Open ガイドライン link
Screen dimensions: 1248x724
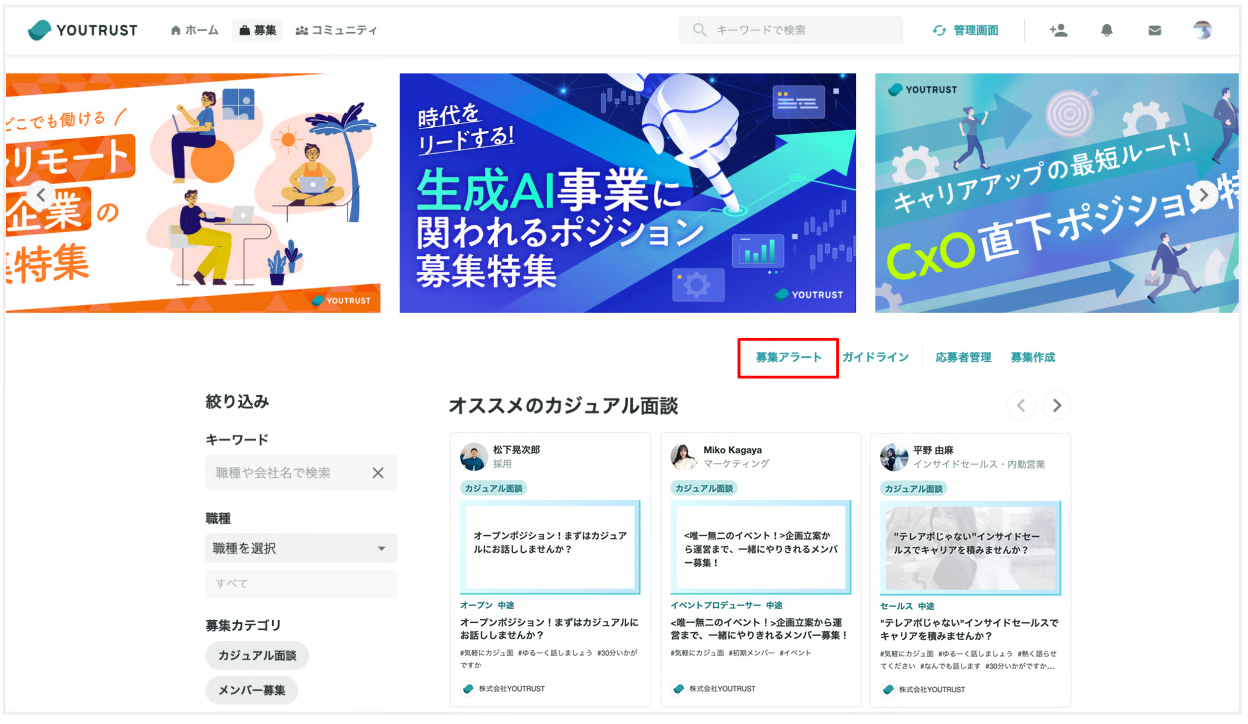[x=875, y=357]
